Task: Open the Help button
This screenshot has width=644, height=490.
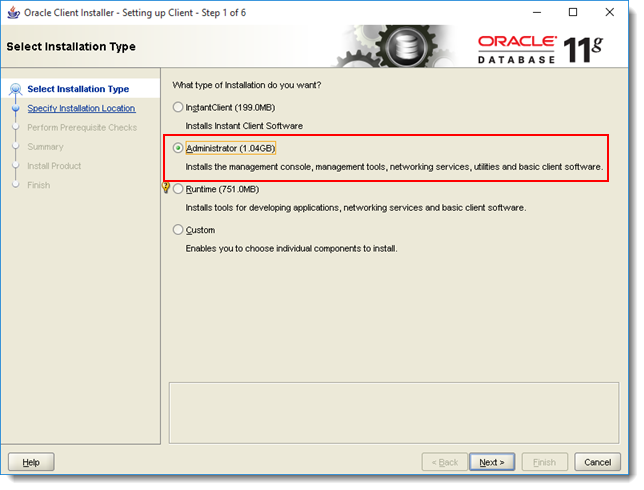Action: pos(31,462)
